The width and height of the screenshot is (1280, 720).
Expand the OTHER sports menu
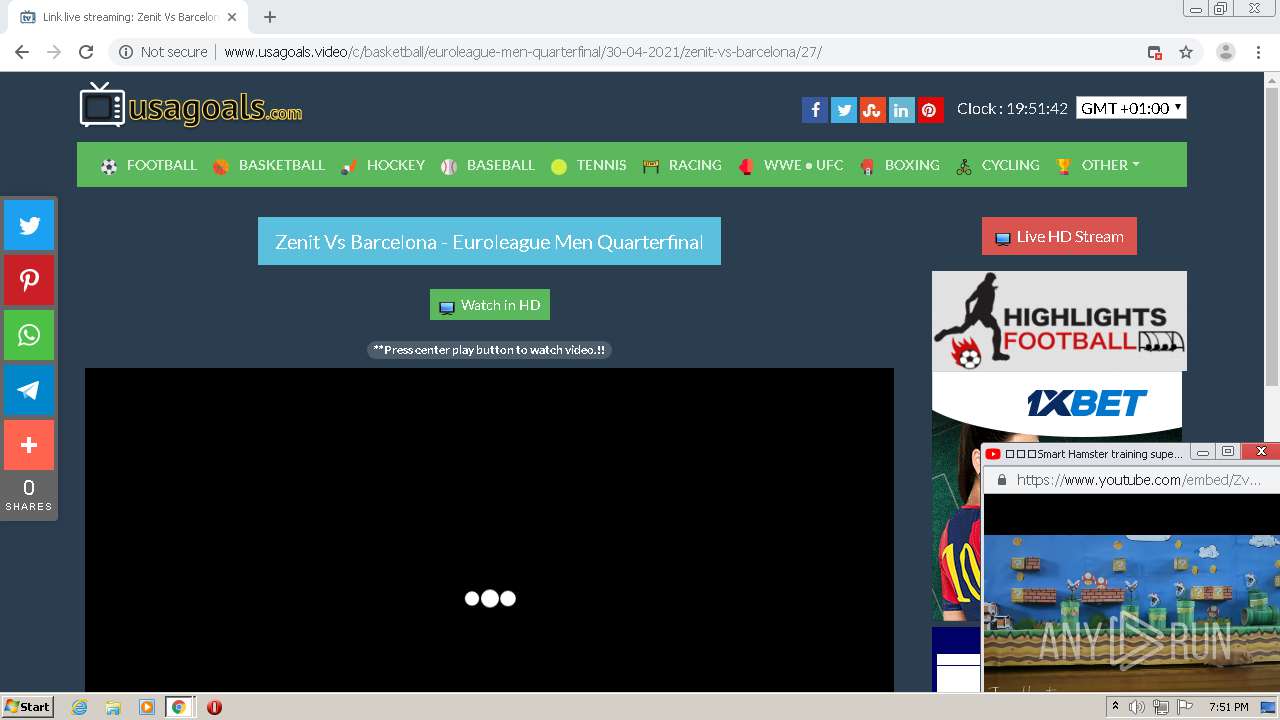[1098, 165]
